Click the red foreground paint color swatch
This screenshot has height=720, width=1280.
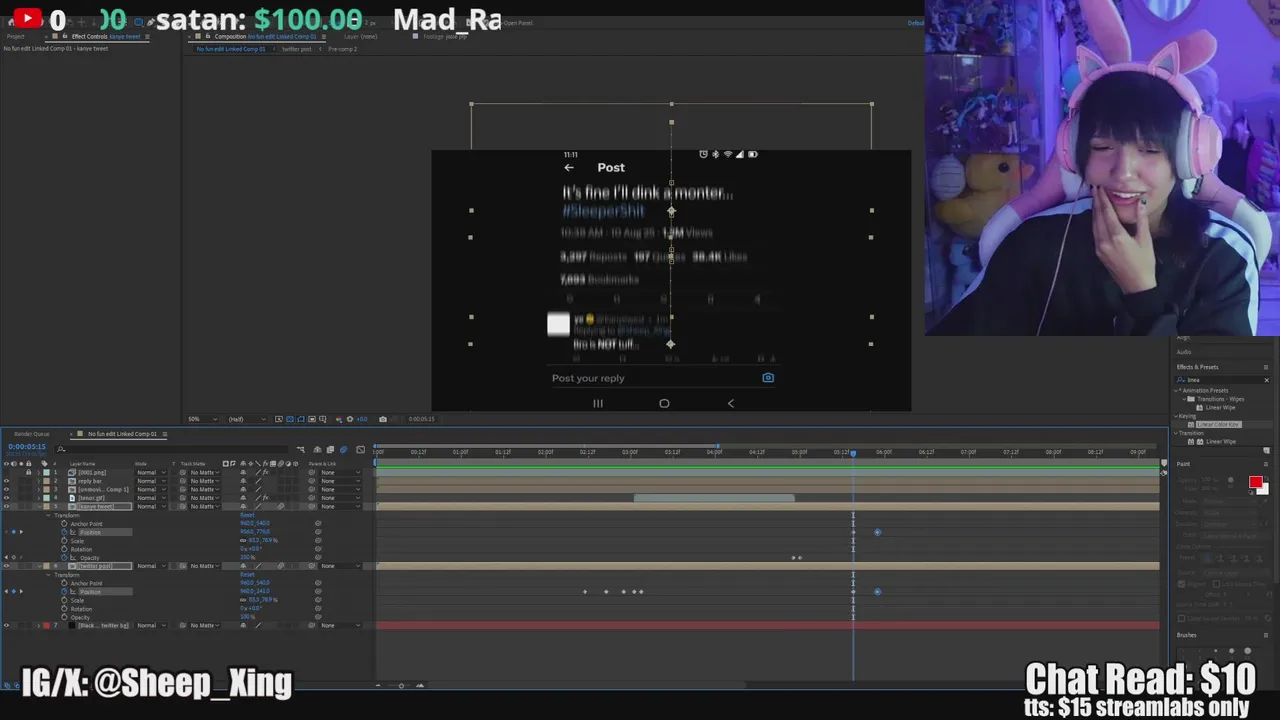pos(1255,482)
